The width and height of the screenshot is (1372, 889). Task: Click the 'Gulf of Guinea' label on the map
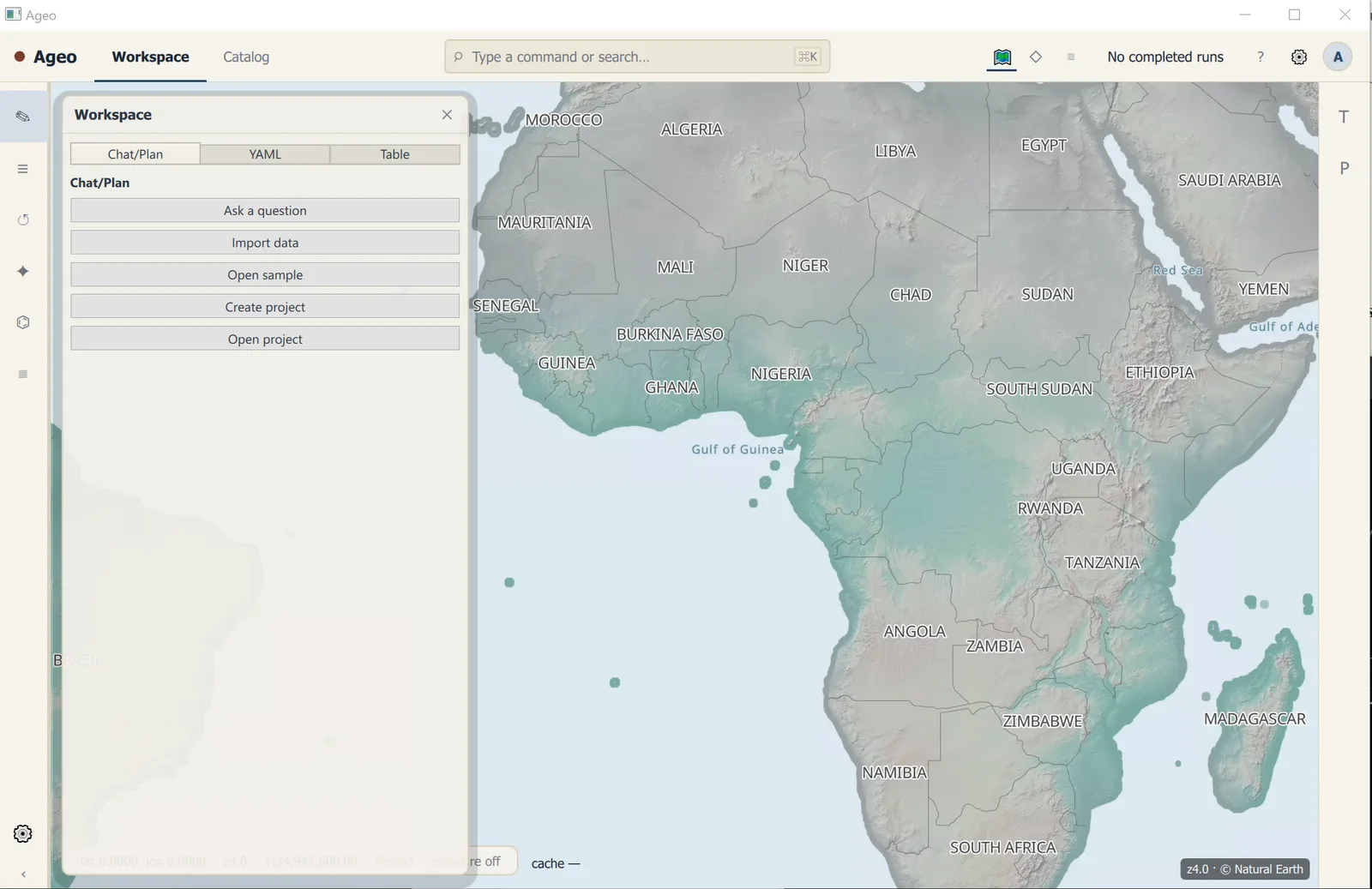[x=737, y=449]
